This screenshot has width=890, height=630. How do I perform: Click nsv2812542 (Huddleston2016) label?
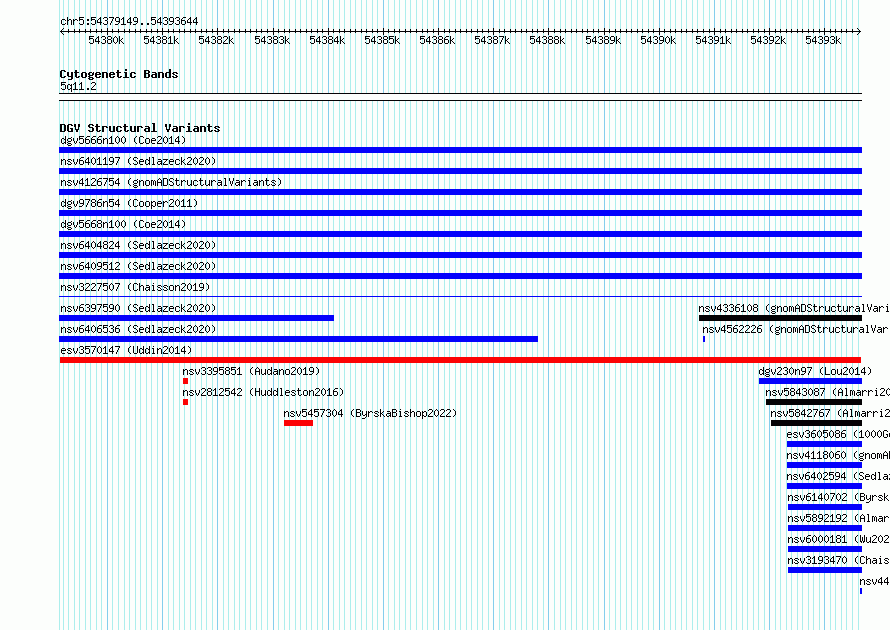(x=263, y=392)
